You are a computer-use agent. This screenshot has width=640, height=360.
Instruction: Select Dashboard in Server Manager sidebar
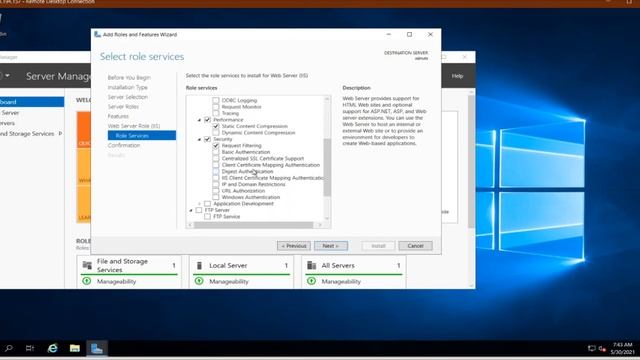pos(32,102)
